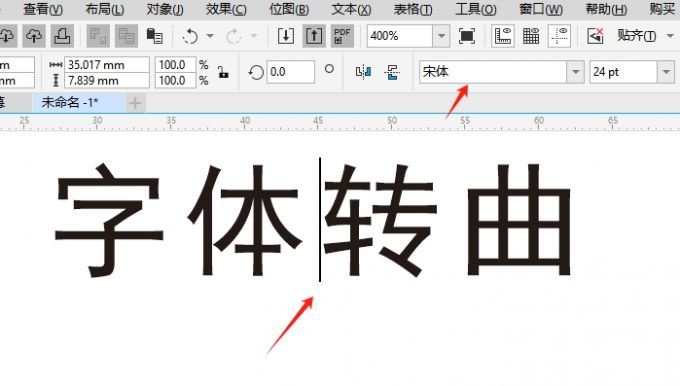Open the 效果(C) menu
Screen dimensions: 680x386
[x=226, y=9]
